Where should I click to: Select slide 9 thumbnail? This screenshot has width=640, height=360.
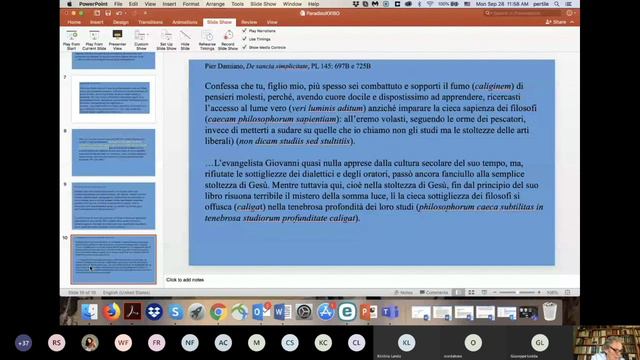point(113,206)
